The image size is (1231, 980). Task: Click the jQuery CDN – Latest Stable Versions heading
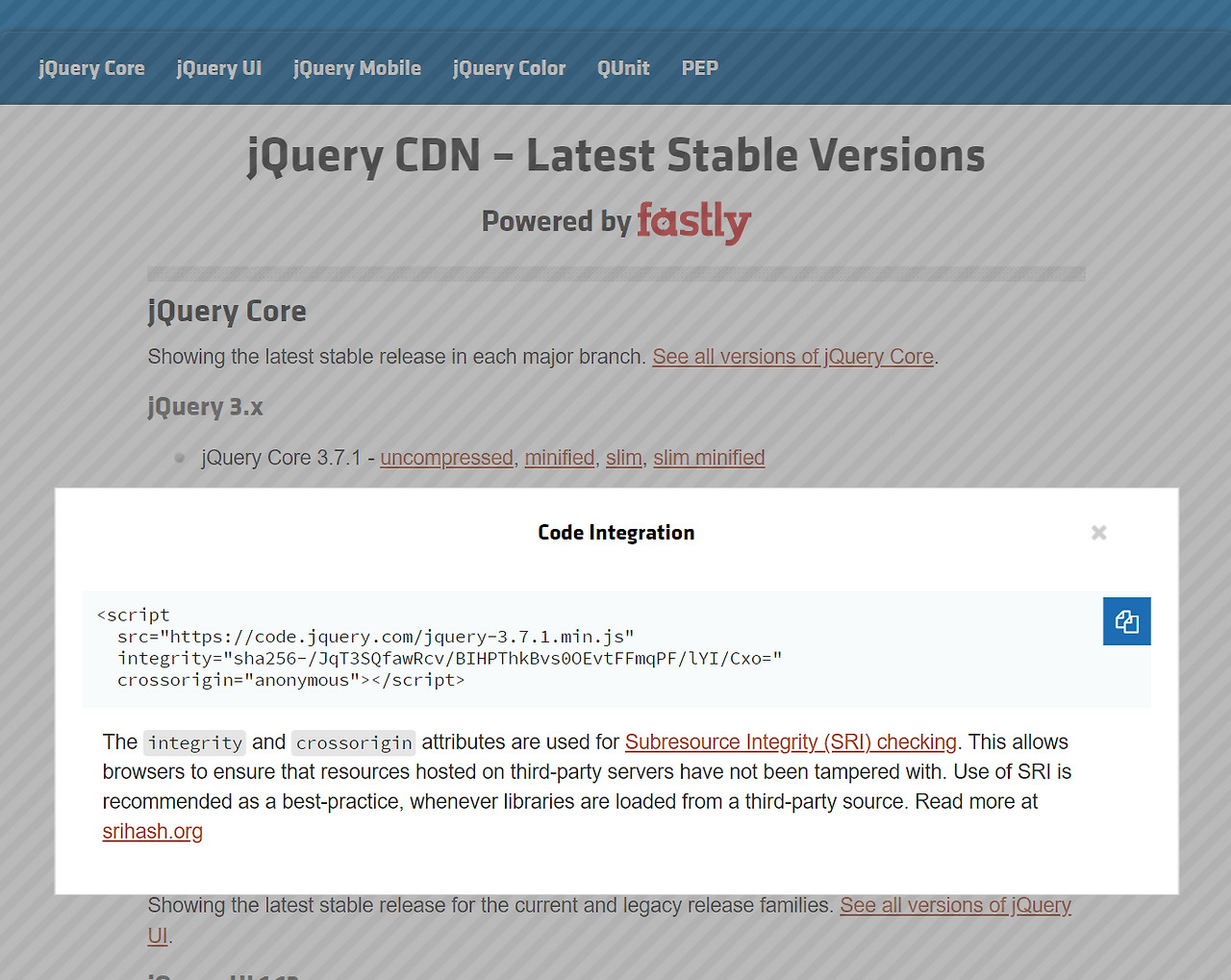pos(616,156)
